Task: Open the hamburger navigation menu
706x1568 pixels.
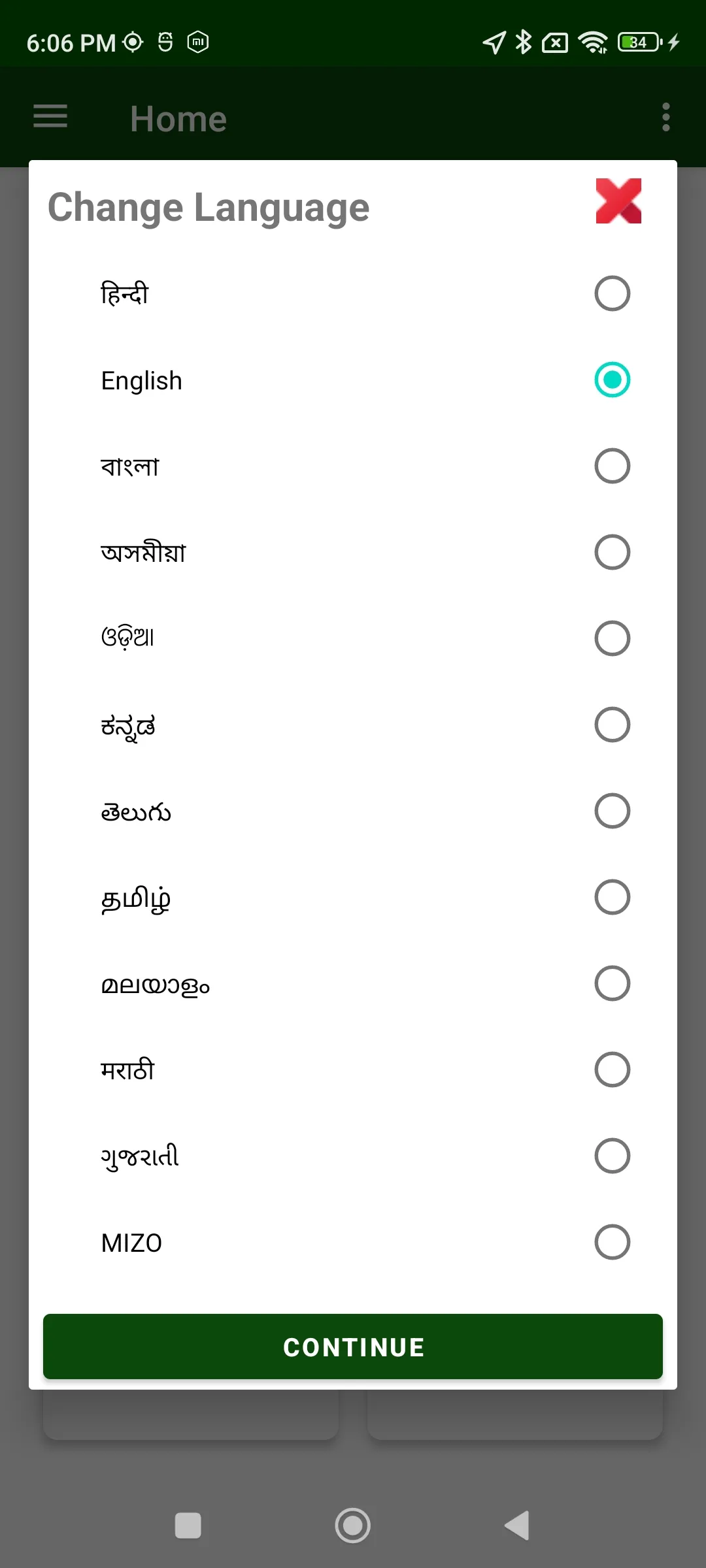Action: [x=50, y=117]
